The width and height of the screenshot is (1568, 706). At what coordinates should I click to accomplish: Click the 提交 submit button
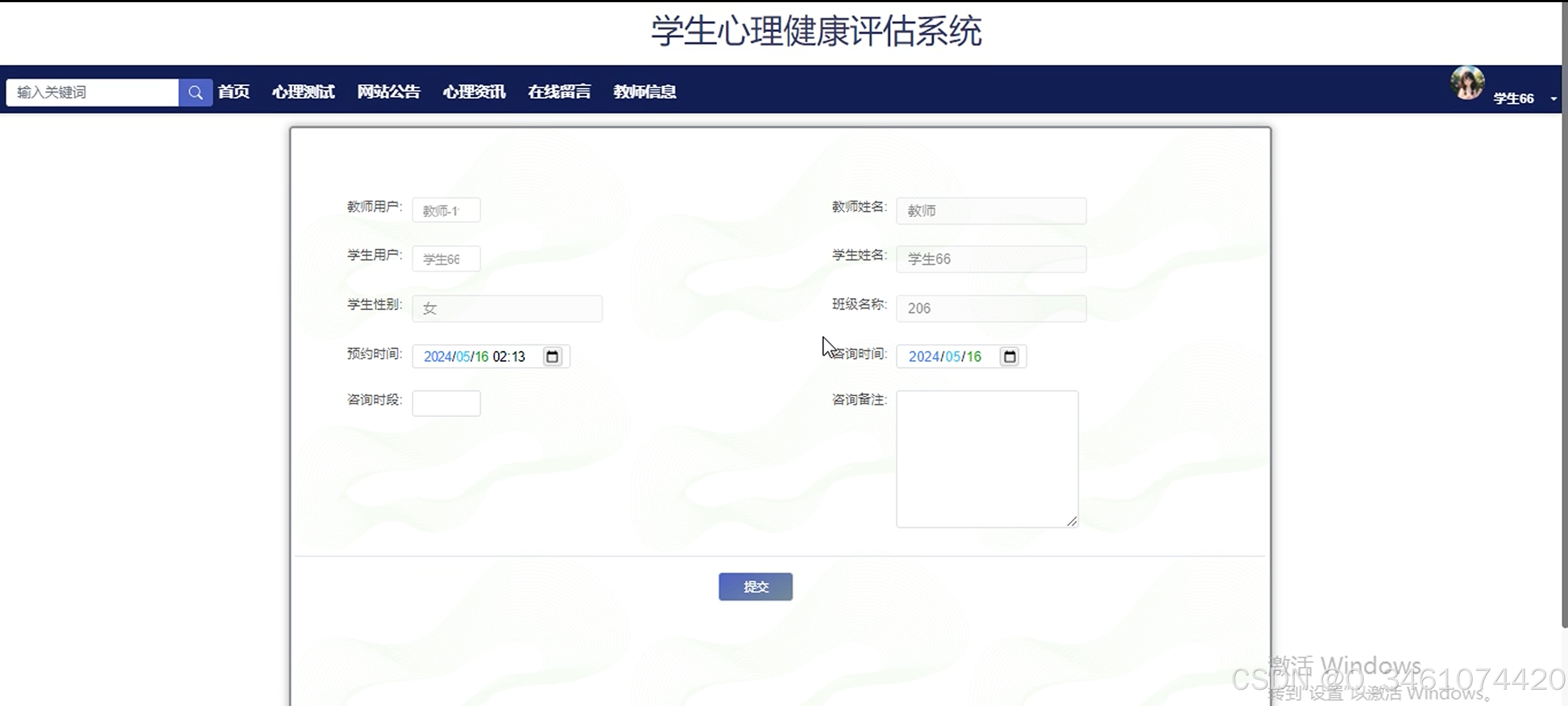[x=755, y=587]
